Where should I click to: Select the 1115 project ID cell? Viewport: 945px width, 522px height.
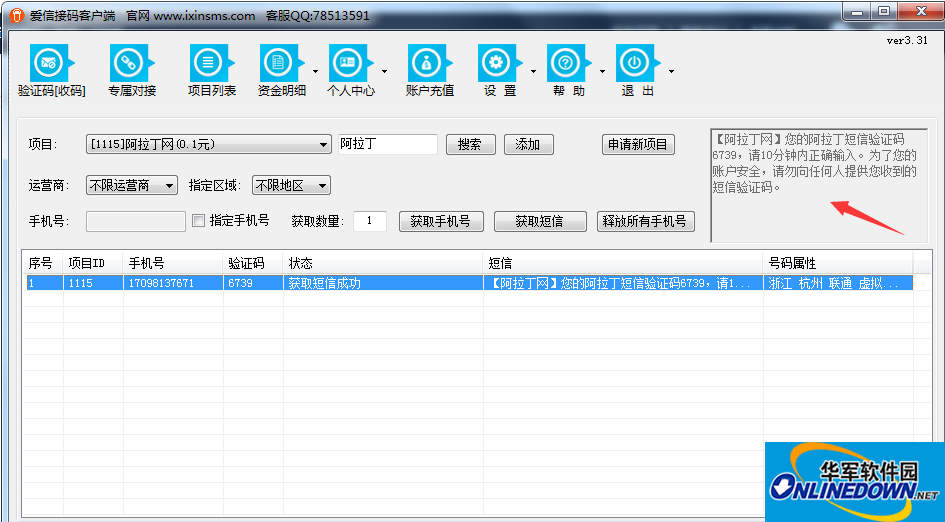(x=93, y=283)
